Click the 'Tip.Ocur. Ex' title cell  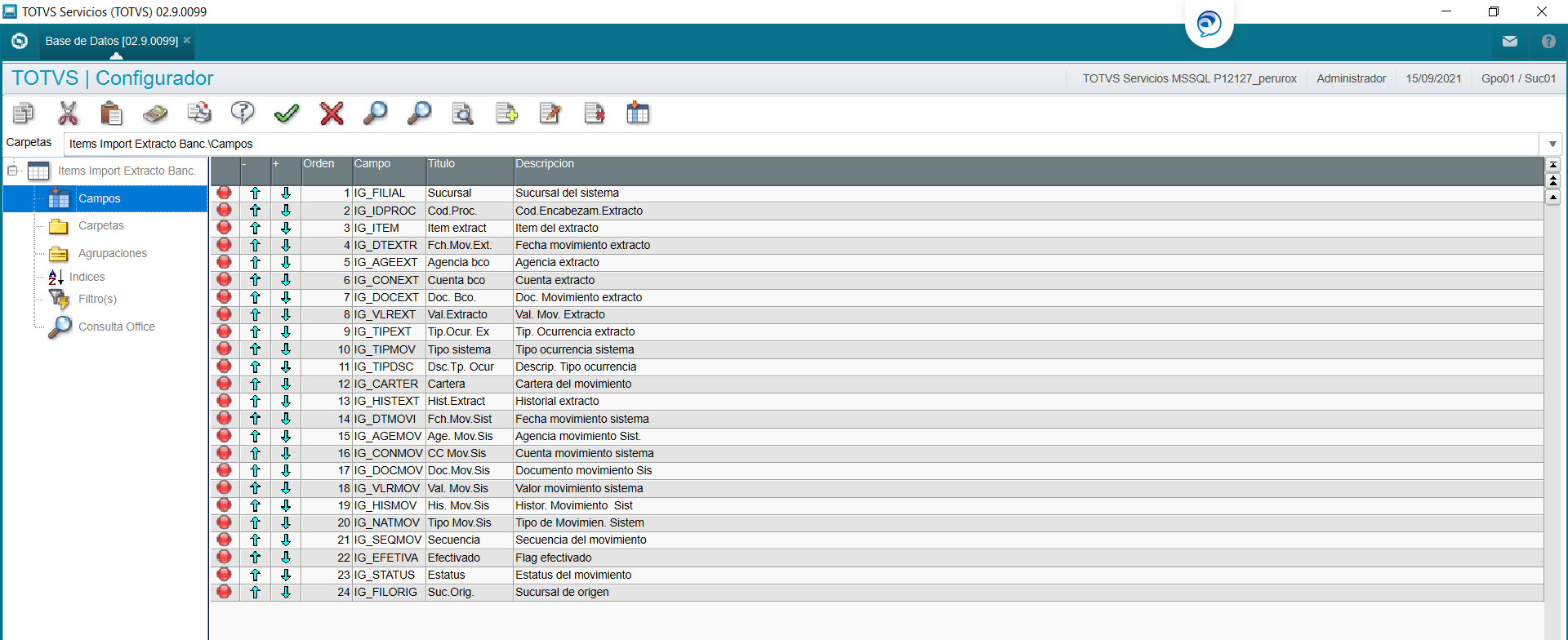pyautogui.click(x=470, y=331)
